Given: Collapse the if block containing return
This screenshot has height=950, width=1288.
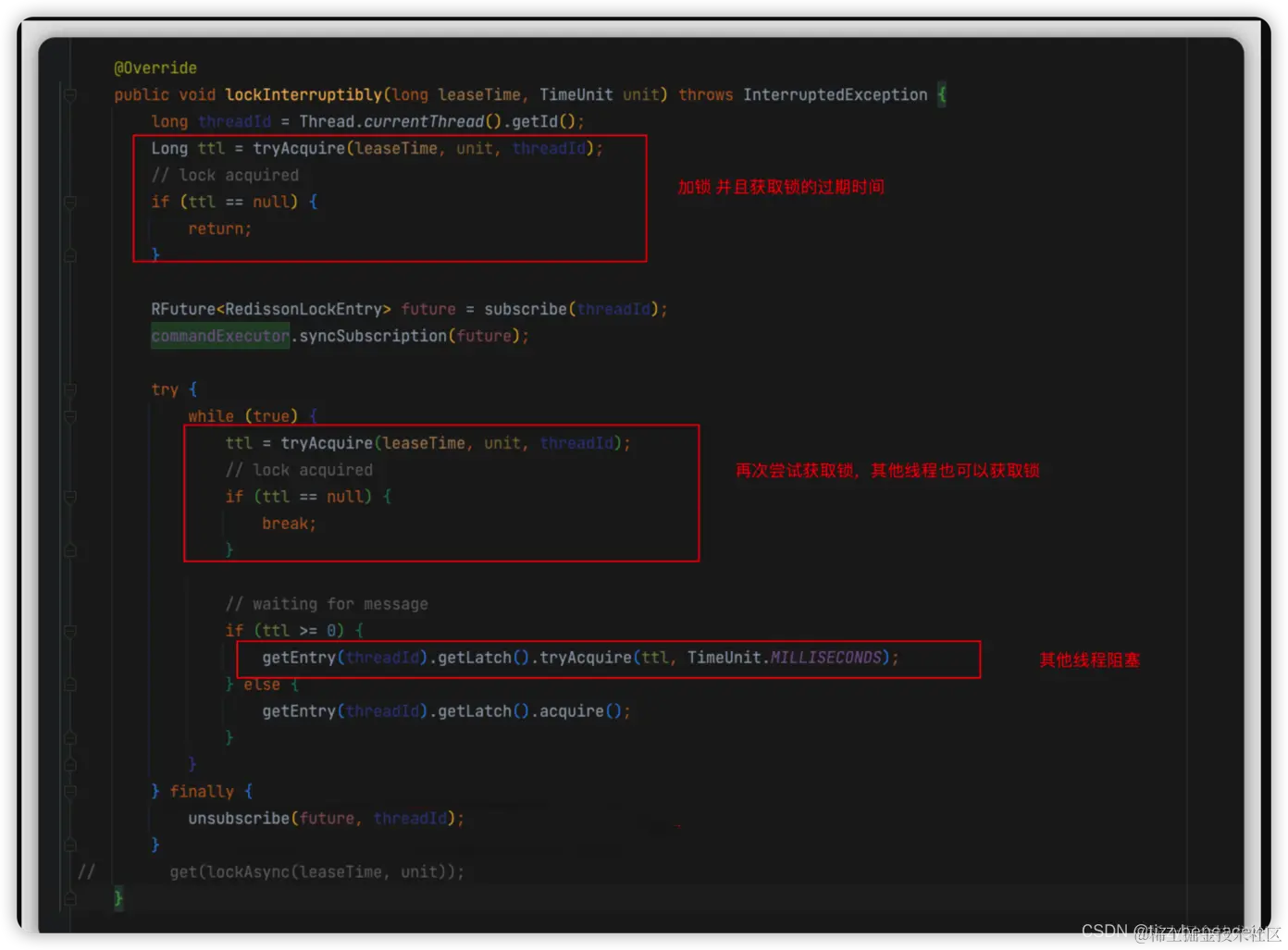Looking at the screenshot, I should click(69, 202).
